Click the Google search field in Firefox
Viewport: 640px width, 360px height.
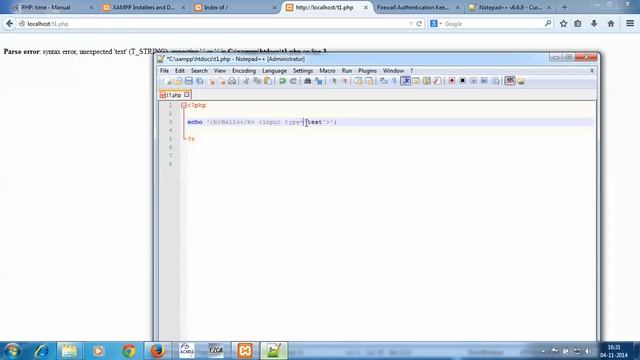tap(493, 24)
